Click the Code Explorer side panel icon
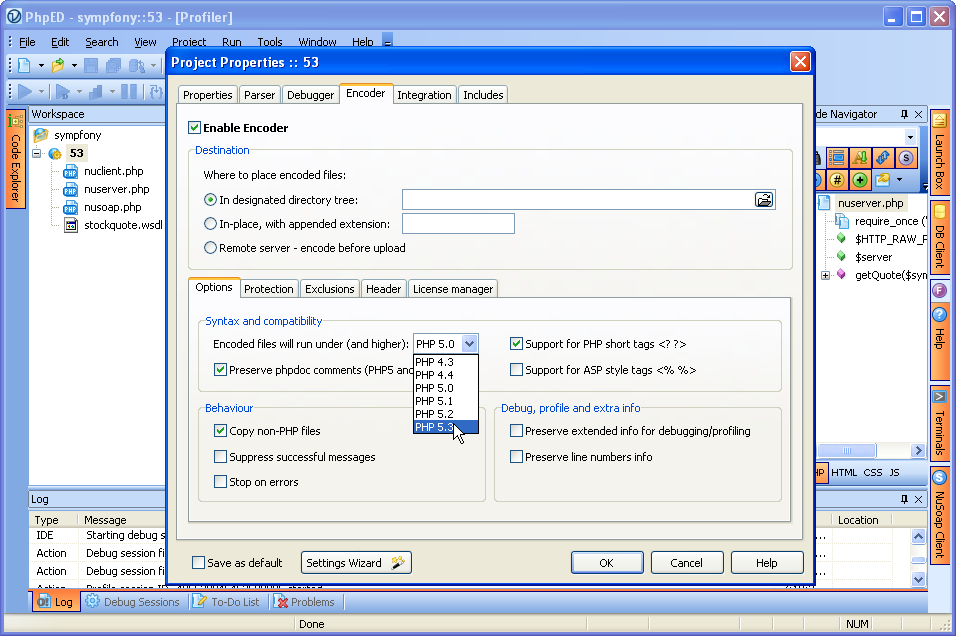The width and height of the screenshot is (956, 636). click(x=15, y=160)
